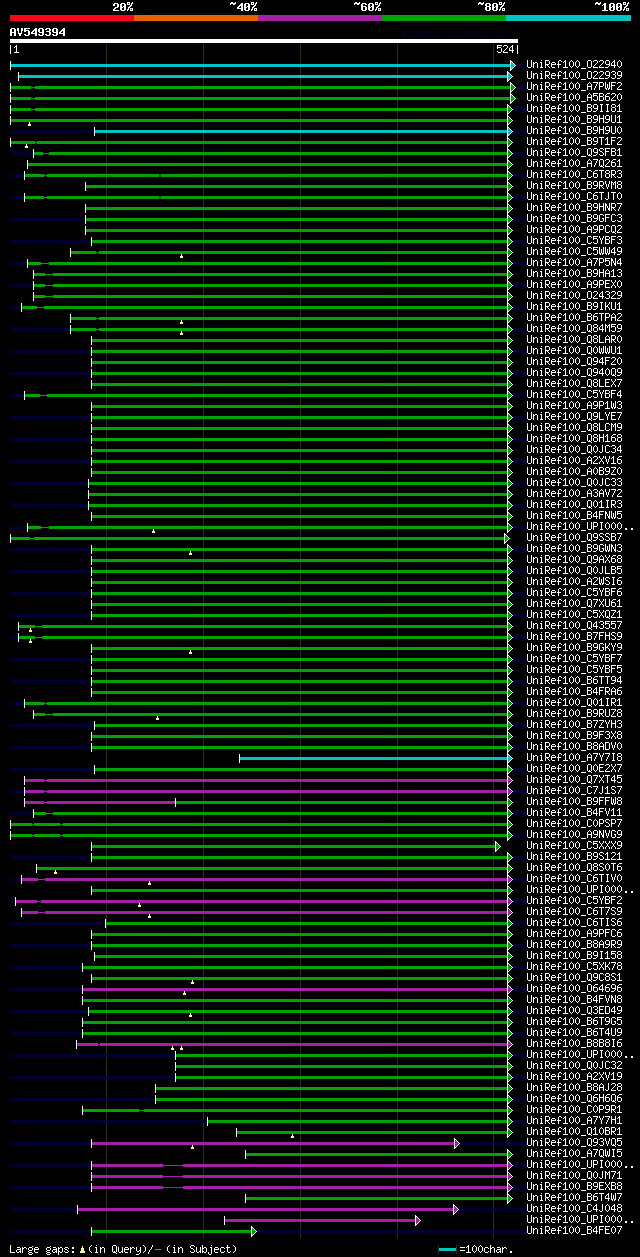The height and width of the screenshot is (1257, 640).
Task: Click the short green bar of B4FE07
Action: tap(174, 1231)
